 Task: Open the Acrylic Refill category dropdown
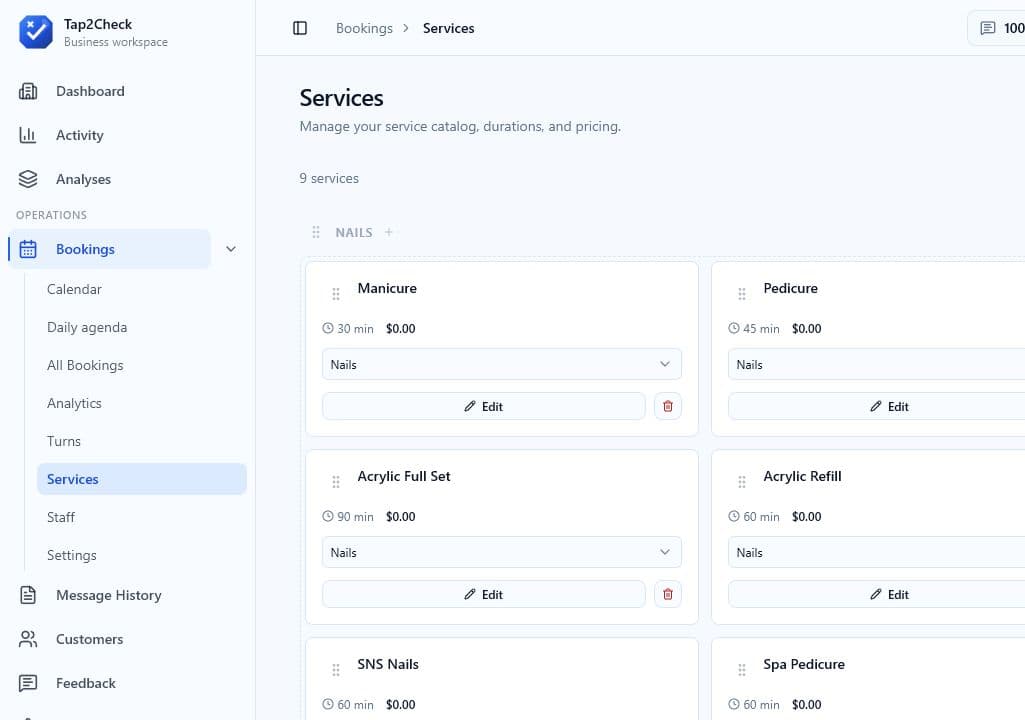(x=876, y=552)
